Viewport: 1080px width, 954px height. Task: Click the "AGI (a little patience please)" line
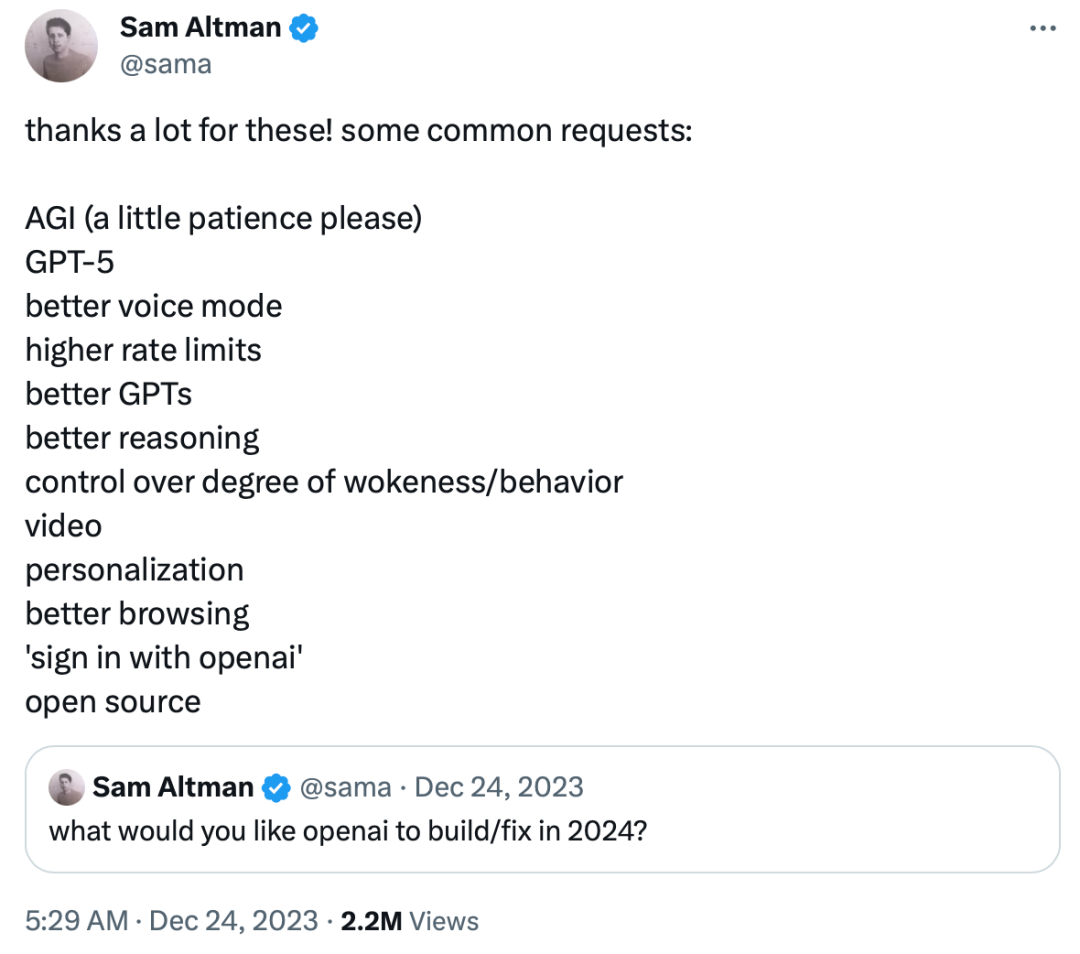tap(223, 218)
